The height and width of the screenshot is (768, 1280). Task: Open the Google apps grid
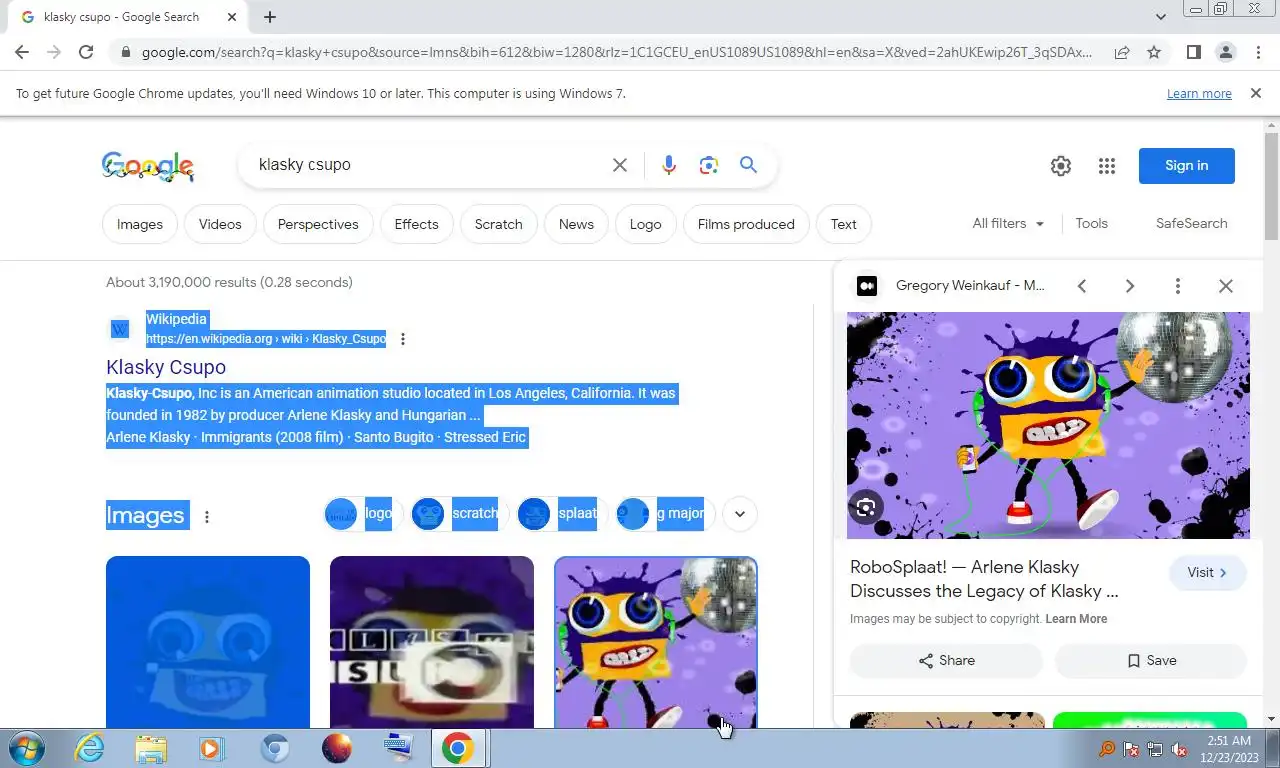[1106, 166]
